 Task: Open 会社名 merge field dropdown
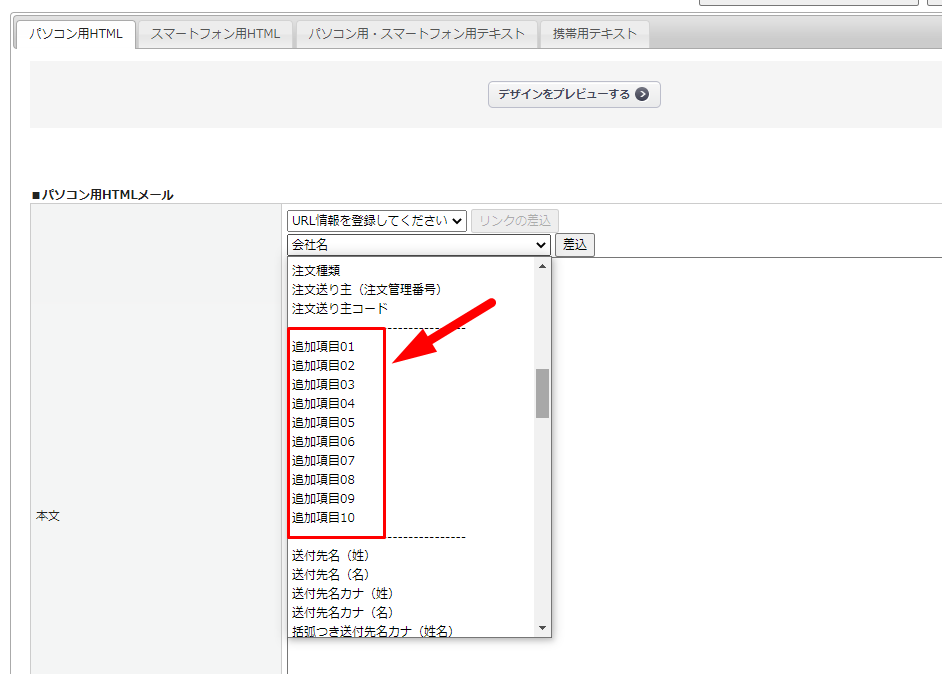pyautogui.click(x=419, y=244)
